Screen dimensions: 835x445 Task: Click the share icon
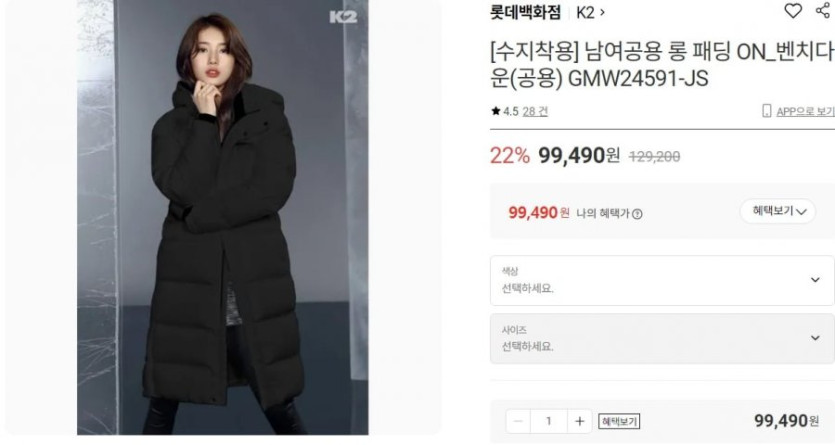point(824,10)
